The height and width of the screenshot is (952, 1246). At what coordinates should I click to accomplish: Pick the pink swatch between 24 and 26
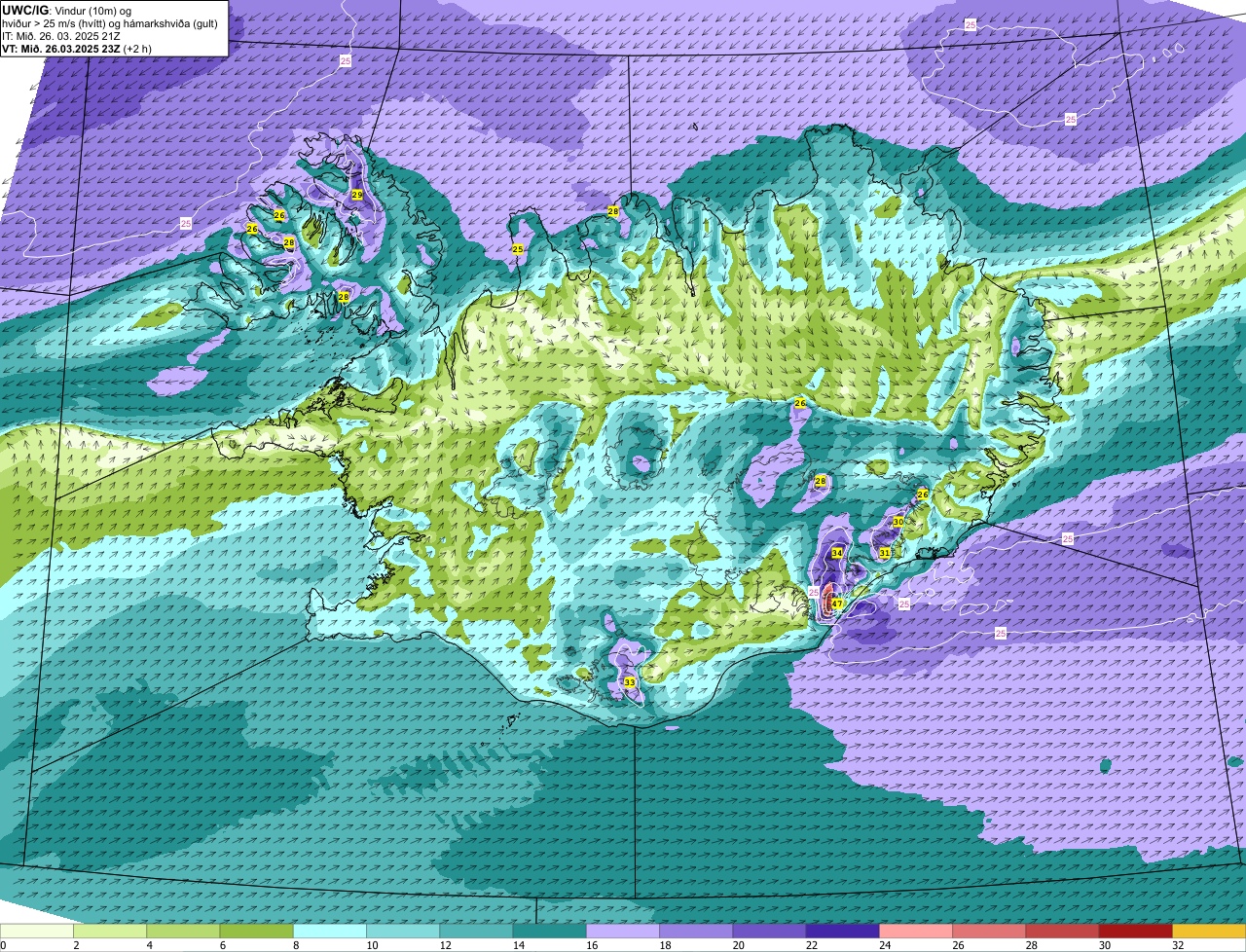(x=916, y=932)
